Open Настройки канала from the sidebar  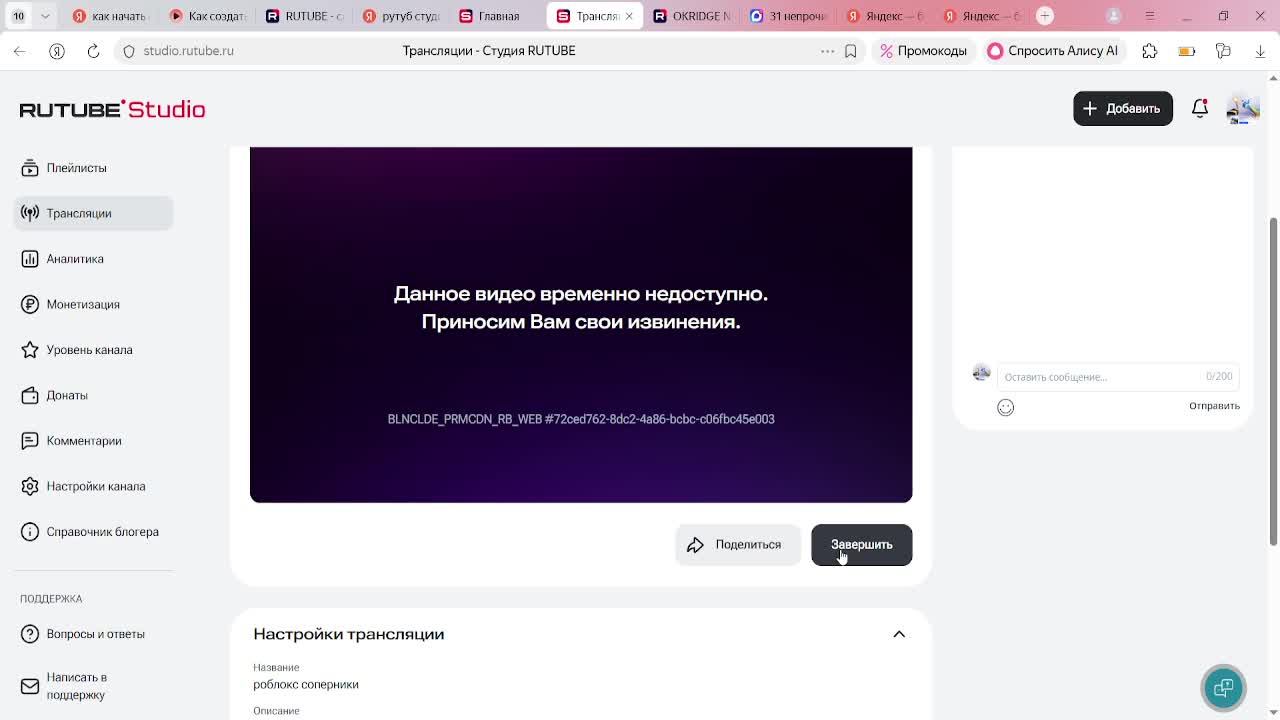pos(96,486)
